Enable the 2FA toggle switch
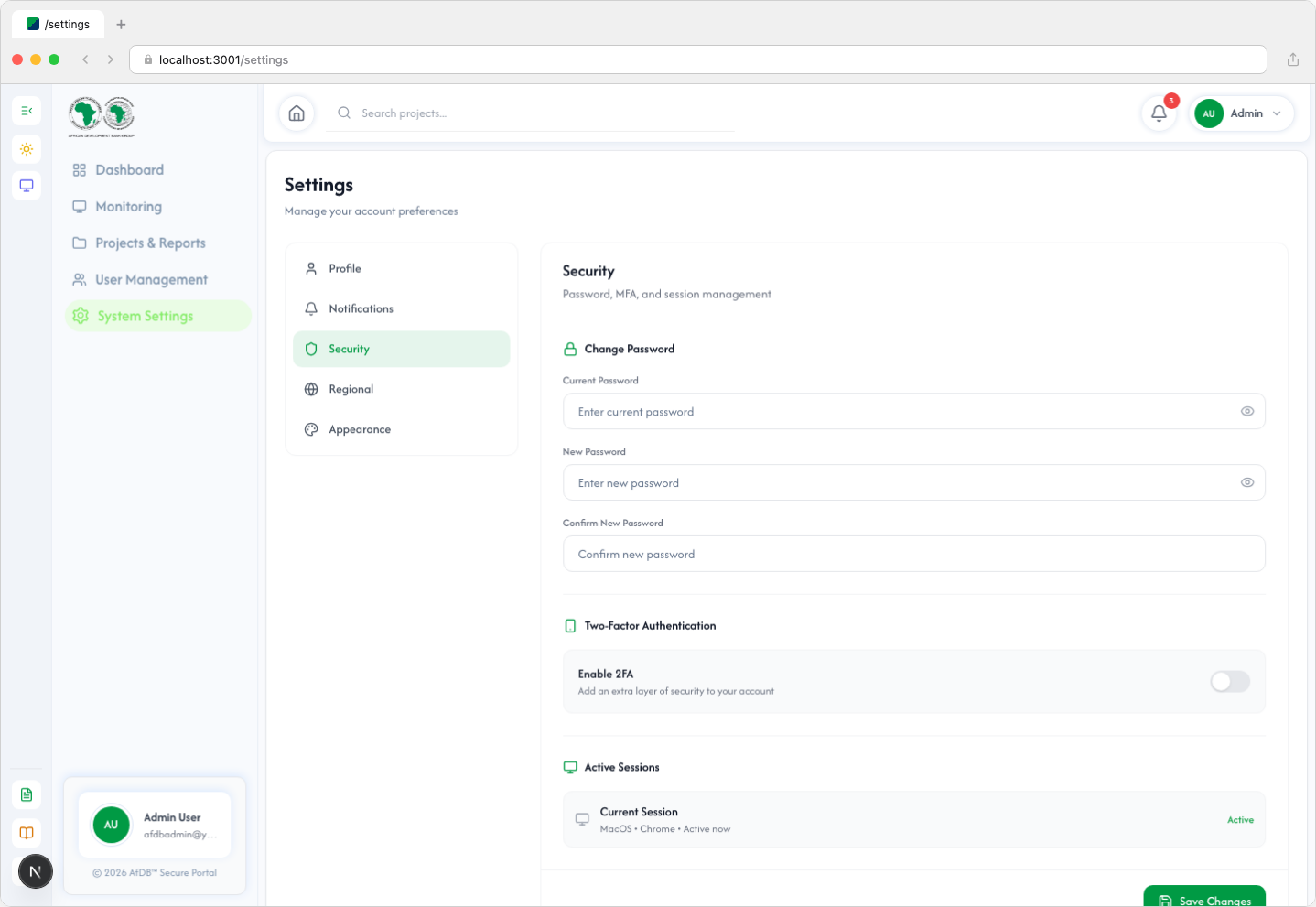The height and width of the screenshot is (907, 1316). pos(1230,681)
